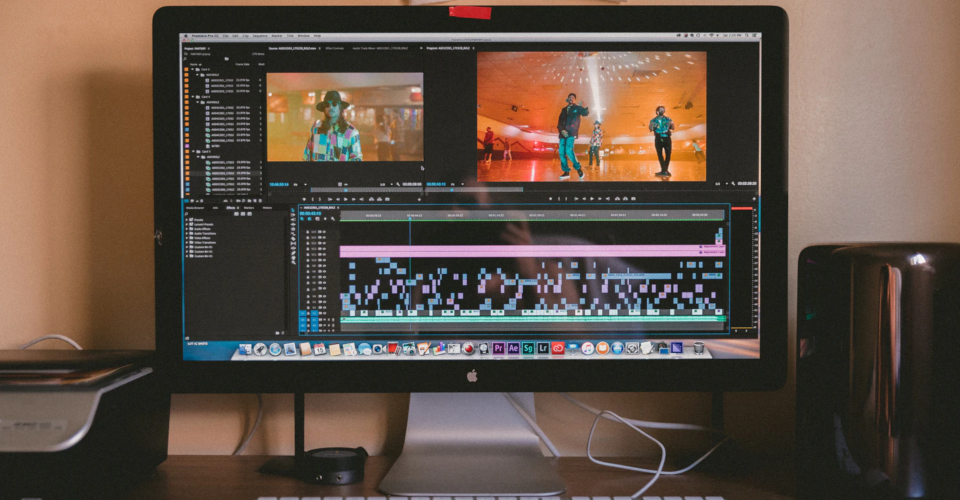Open the Window menu
Image resolution: width=960 pixels, height=500 pixels.
pos(304,35)
